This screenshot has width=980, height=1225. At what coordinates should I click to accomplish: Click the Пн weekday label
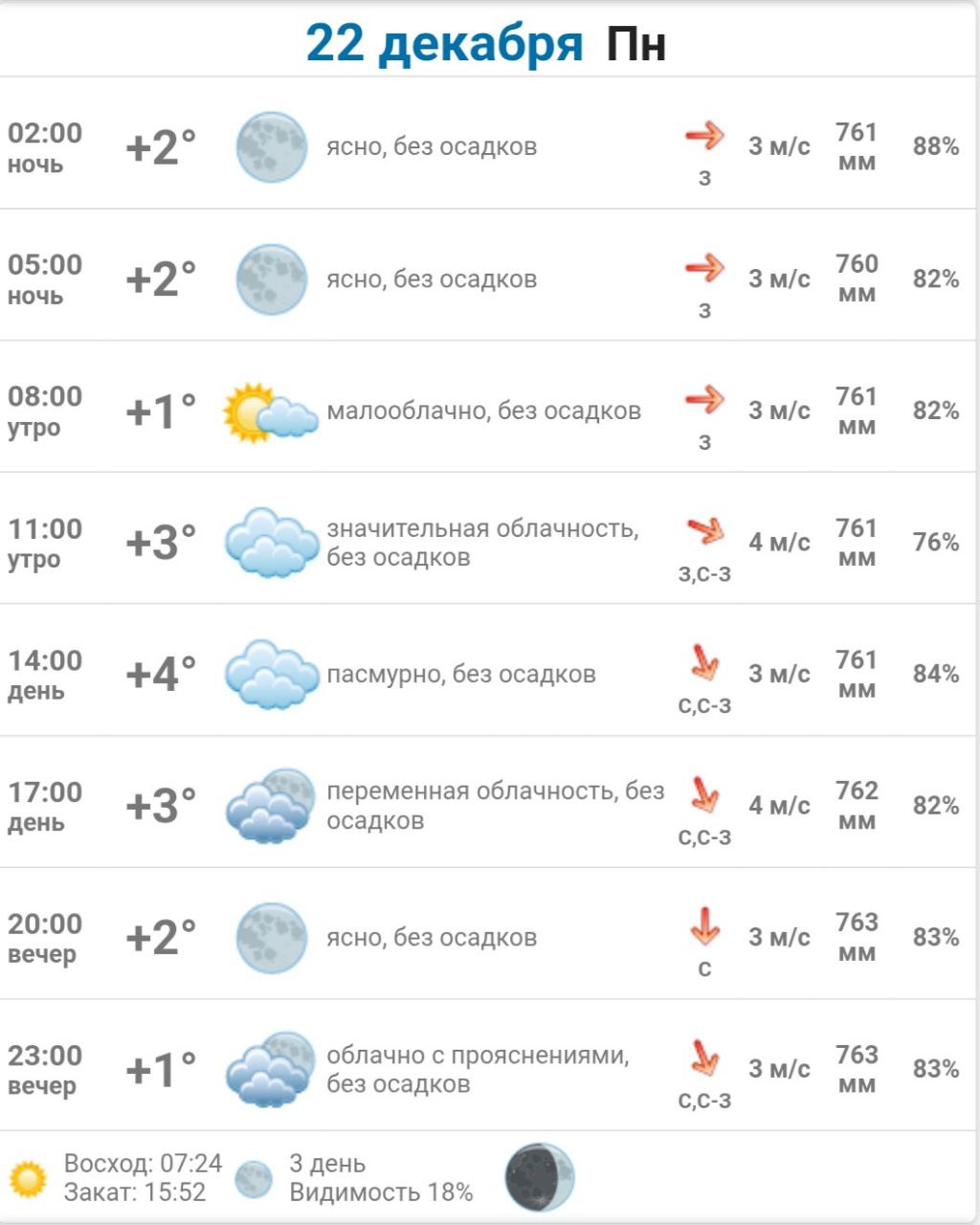pyautogui.click(x=636, y=45)
